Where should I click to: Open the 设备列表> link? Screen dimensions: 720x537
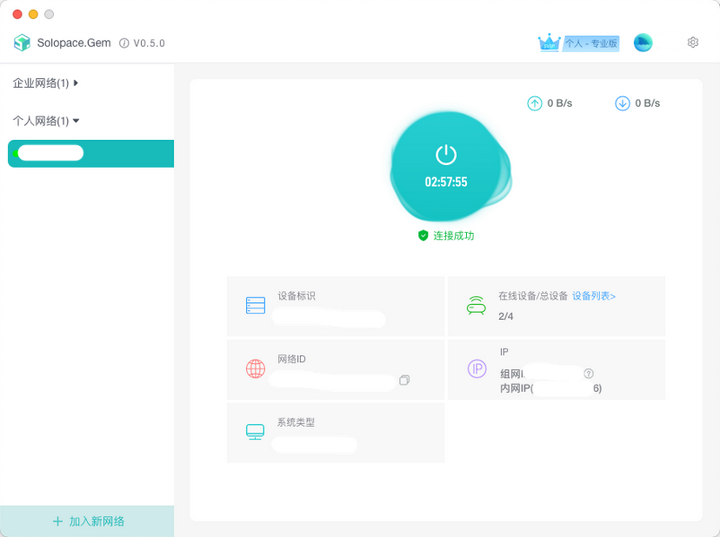[x=593, y=296]
